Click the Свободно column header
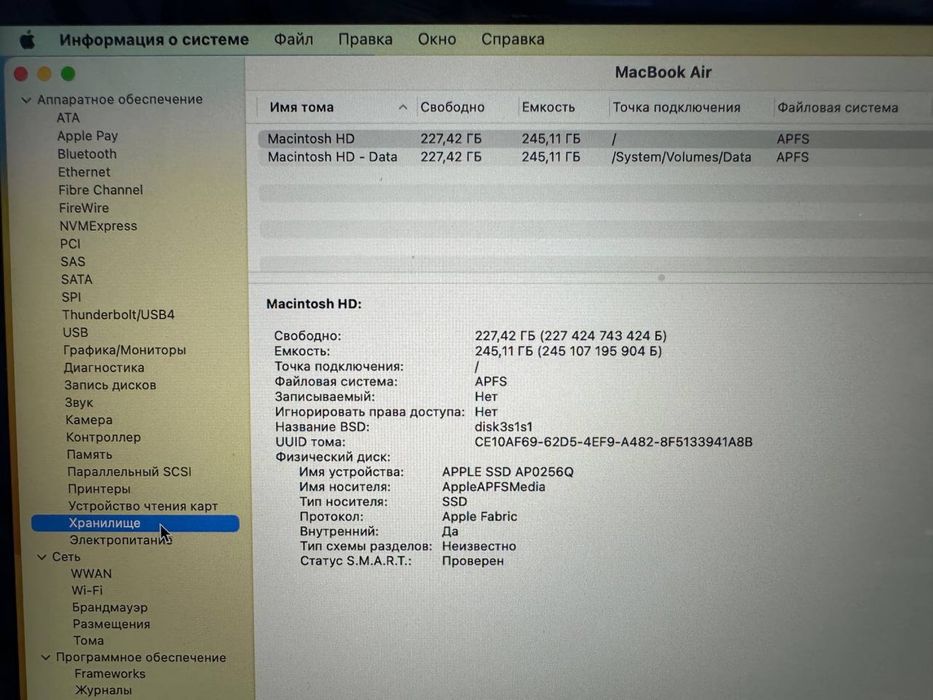This screenshot has width=933, height=700. click(x=452, y=107)
